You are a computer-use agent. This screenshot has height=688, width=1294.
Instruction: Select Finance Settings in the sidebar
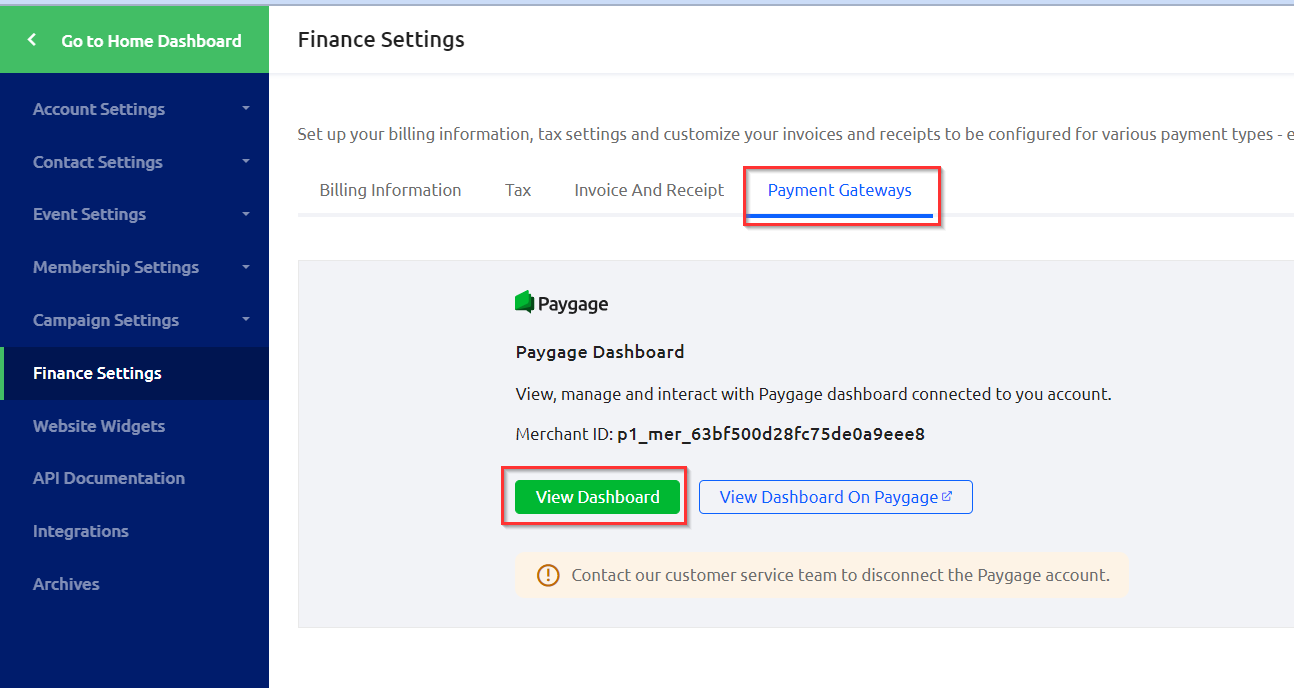[134, 373]
